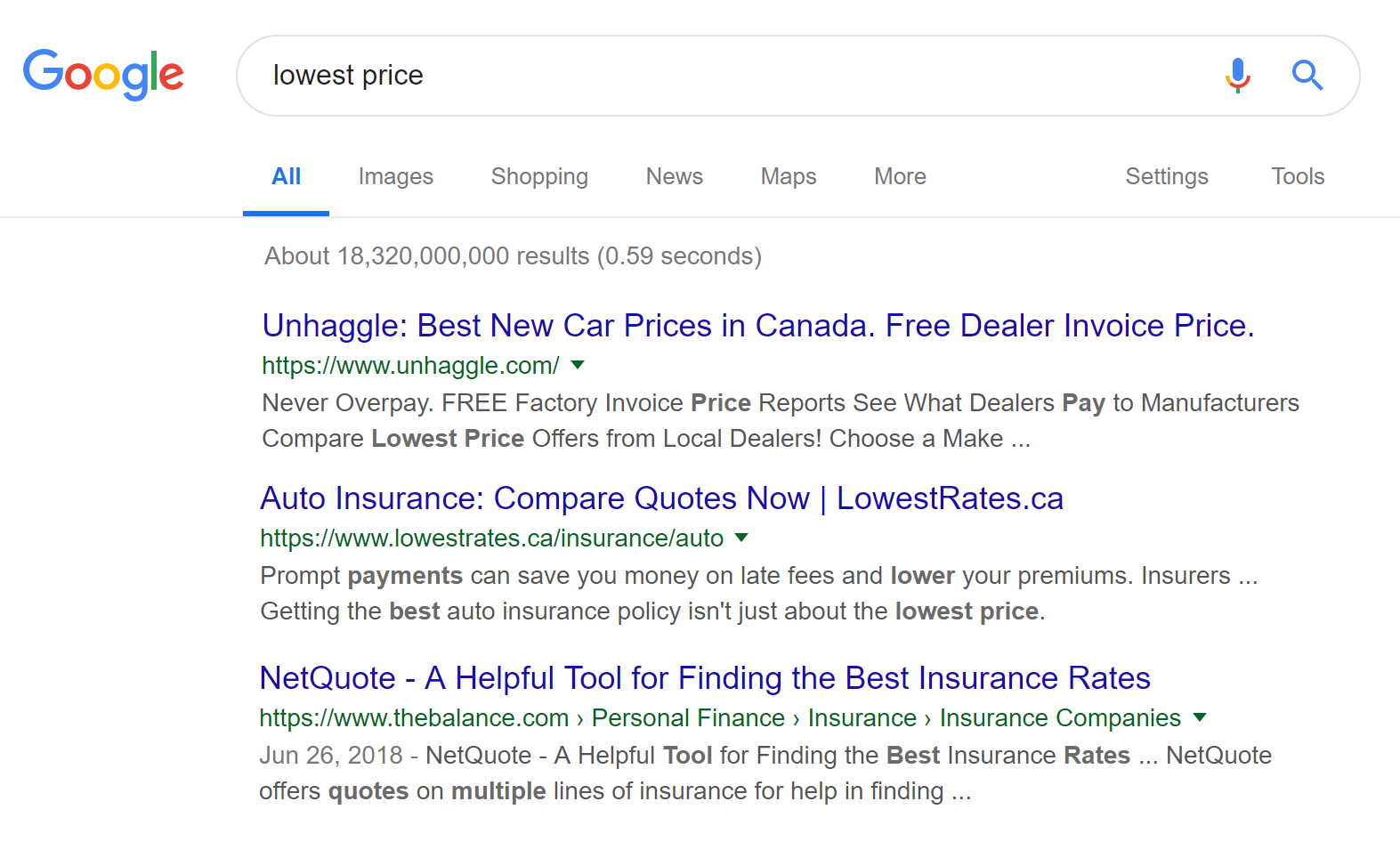
Task: Click the 'Jun 26, 2018' snippet line
Action: (x=765, y=756)
